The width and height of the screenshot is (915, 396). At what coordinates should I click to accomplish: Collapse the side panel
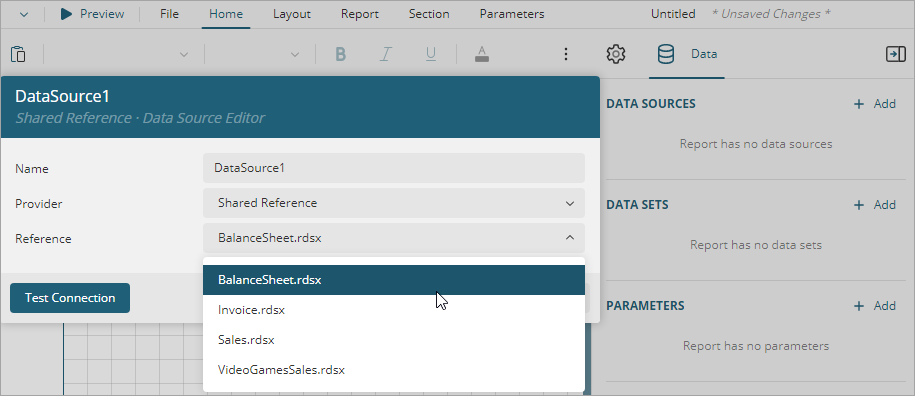(x=895, y=54)
